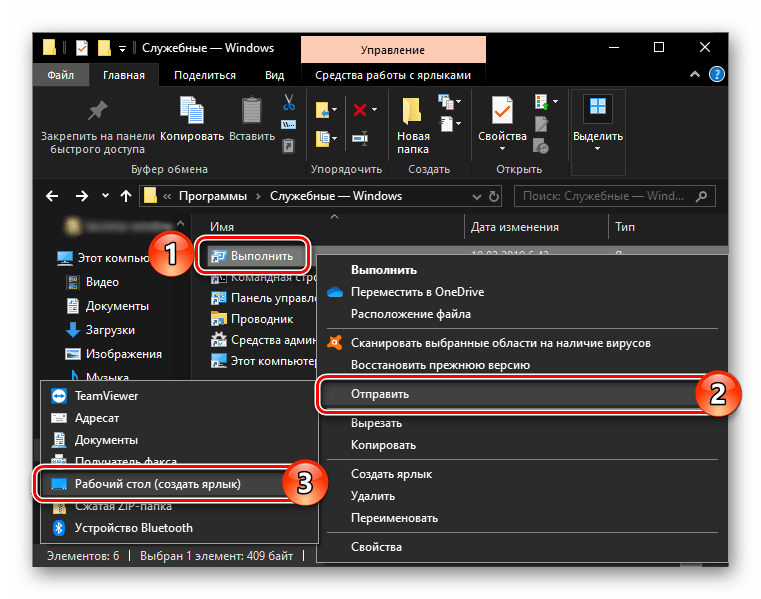Click the search magnifier icon

[701, 196]
